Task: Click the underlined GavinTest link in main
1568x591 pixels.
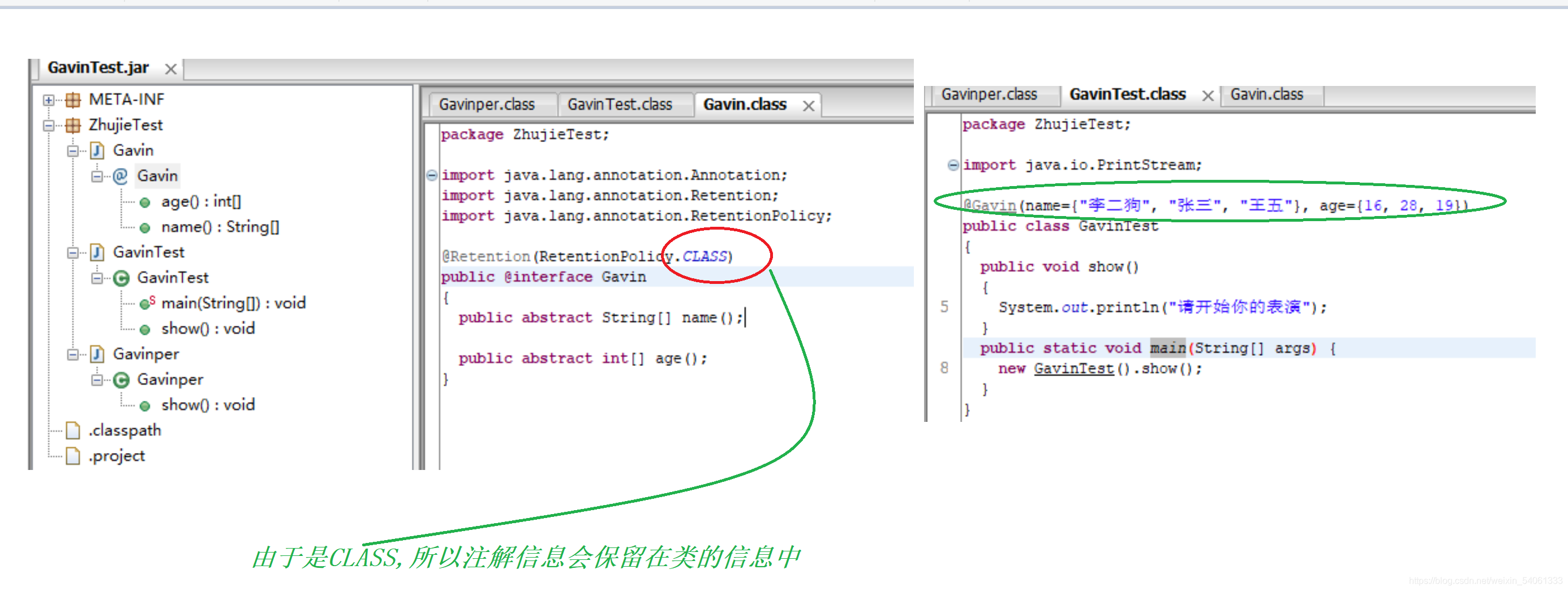Action: tap(1074, 369)
